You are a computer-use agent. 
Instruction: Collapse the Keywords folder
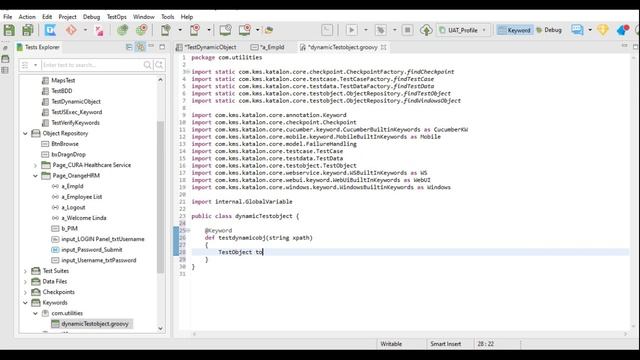[x=25, y=303]
